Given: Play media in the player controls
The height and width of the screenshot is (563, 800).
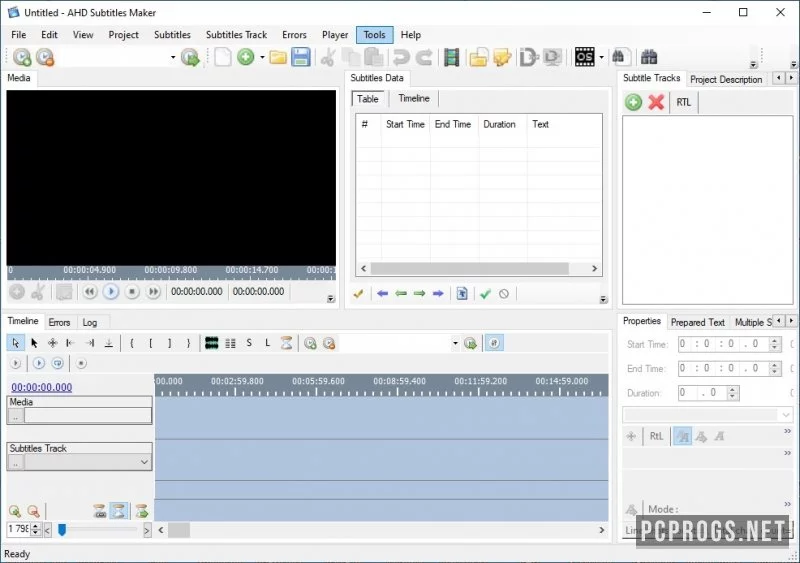Looking at the screenshot, I should pyautogui.click(x=111, y=292).
